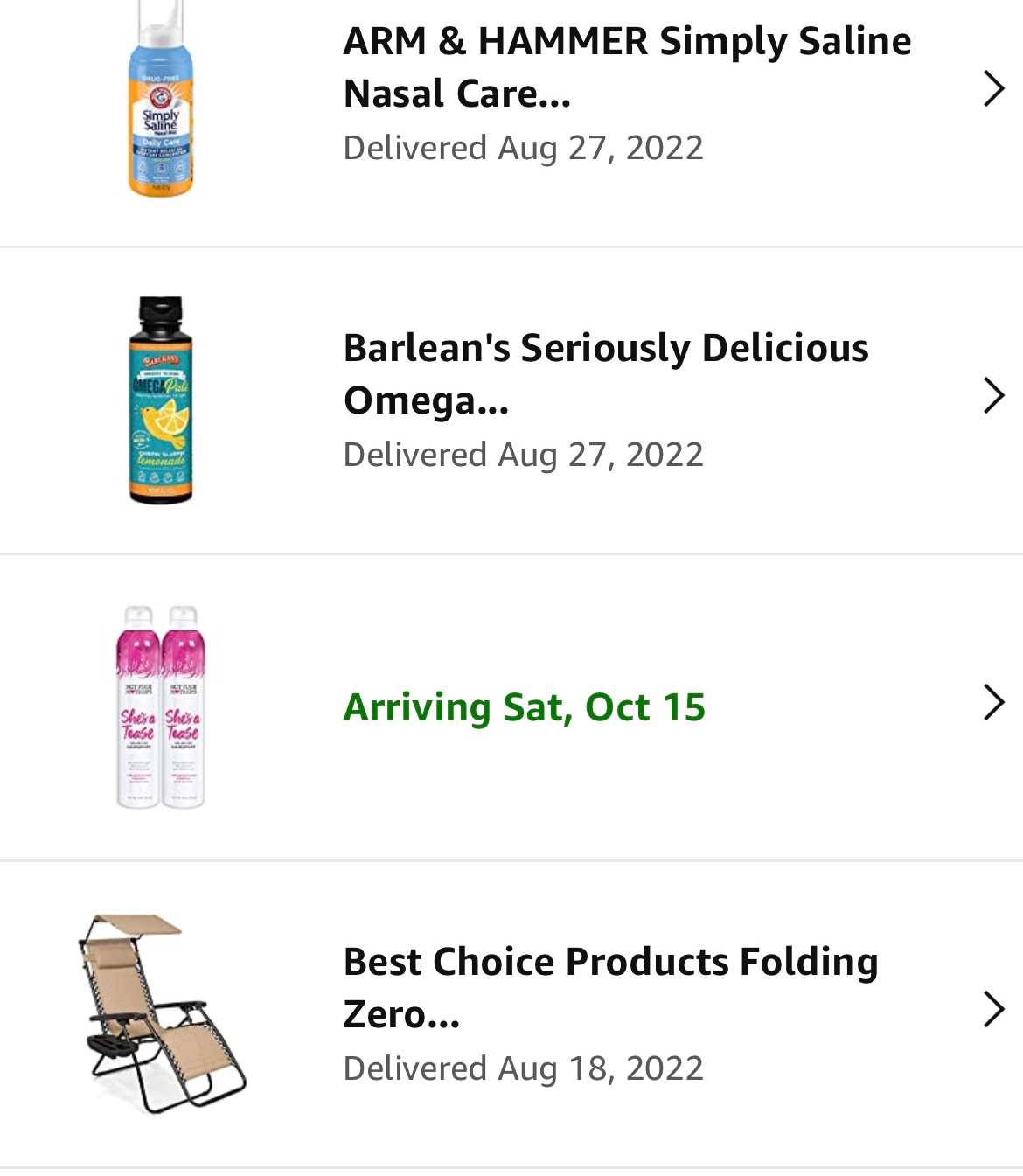The width and height of the screenshot is (1023, 1176).
Task: Open Barlean's order details arrow
Action: click(x=993, y=395)
